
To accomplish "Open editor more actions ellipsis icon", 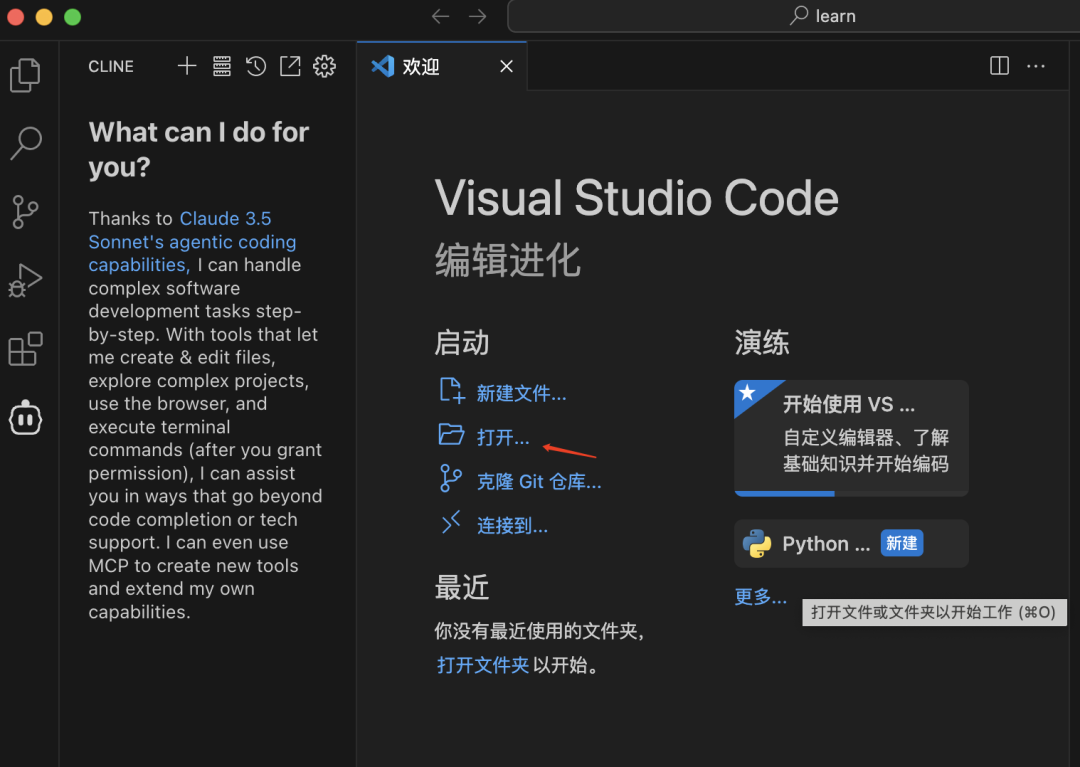I will [x=1036, y=65].
